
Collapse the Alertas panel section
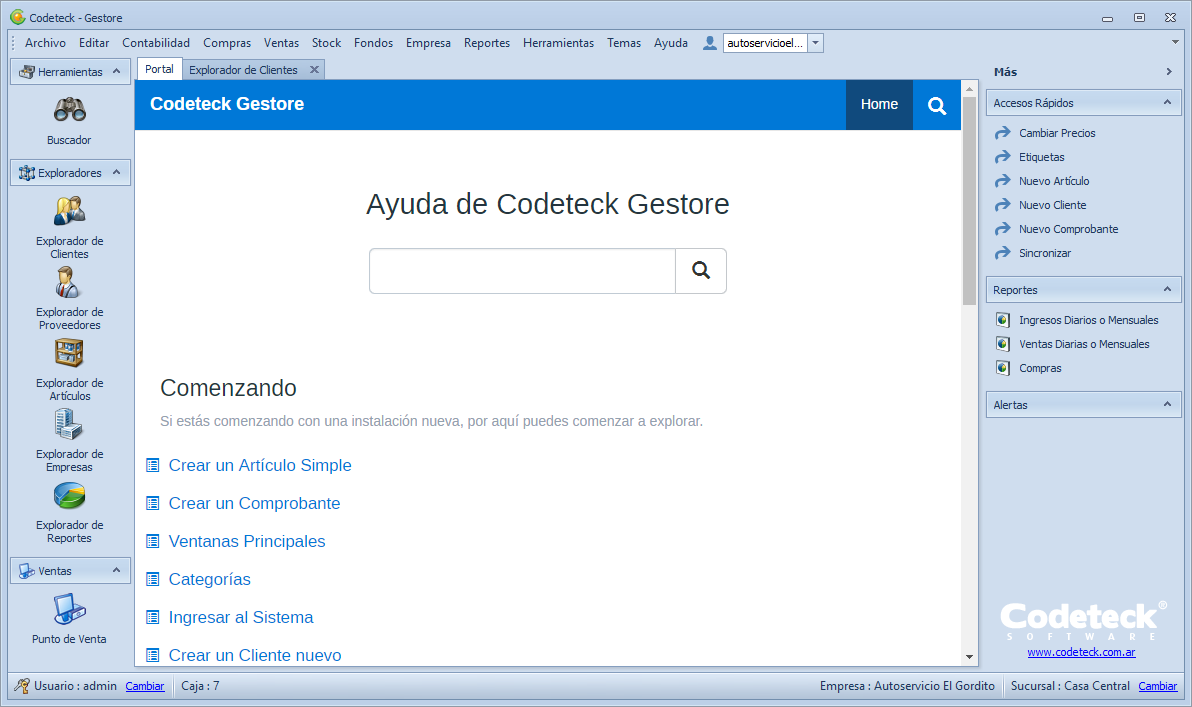click(x=1166, y=405)
